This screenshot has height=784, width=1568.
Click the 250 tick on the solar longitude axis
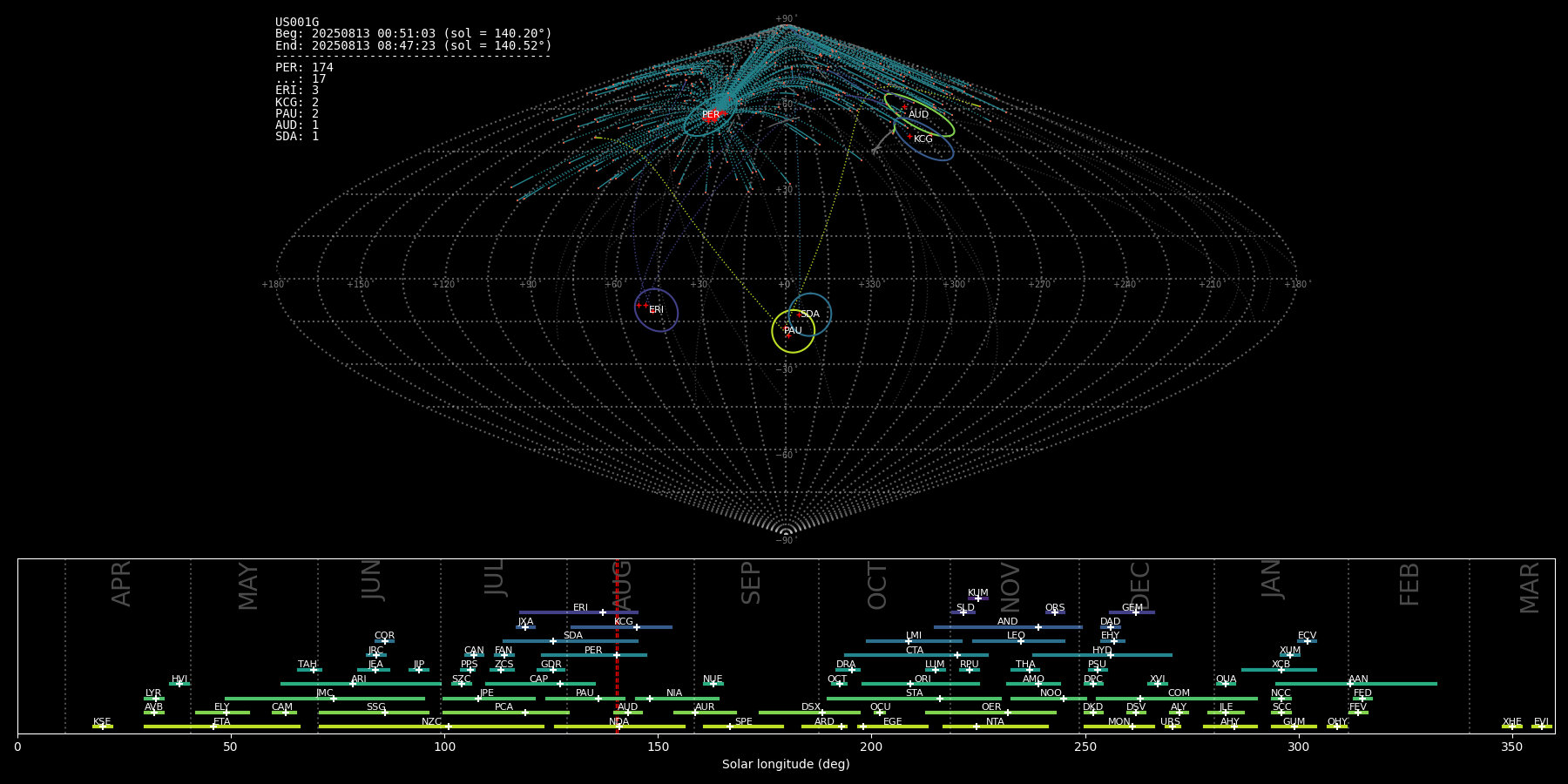[1085, 747]
